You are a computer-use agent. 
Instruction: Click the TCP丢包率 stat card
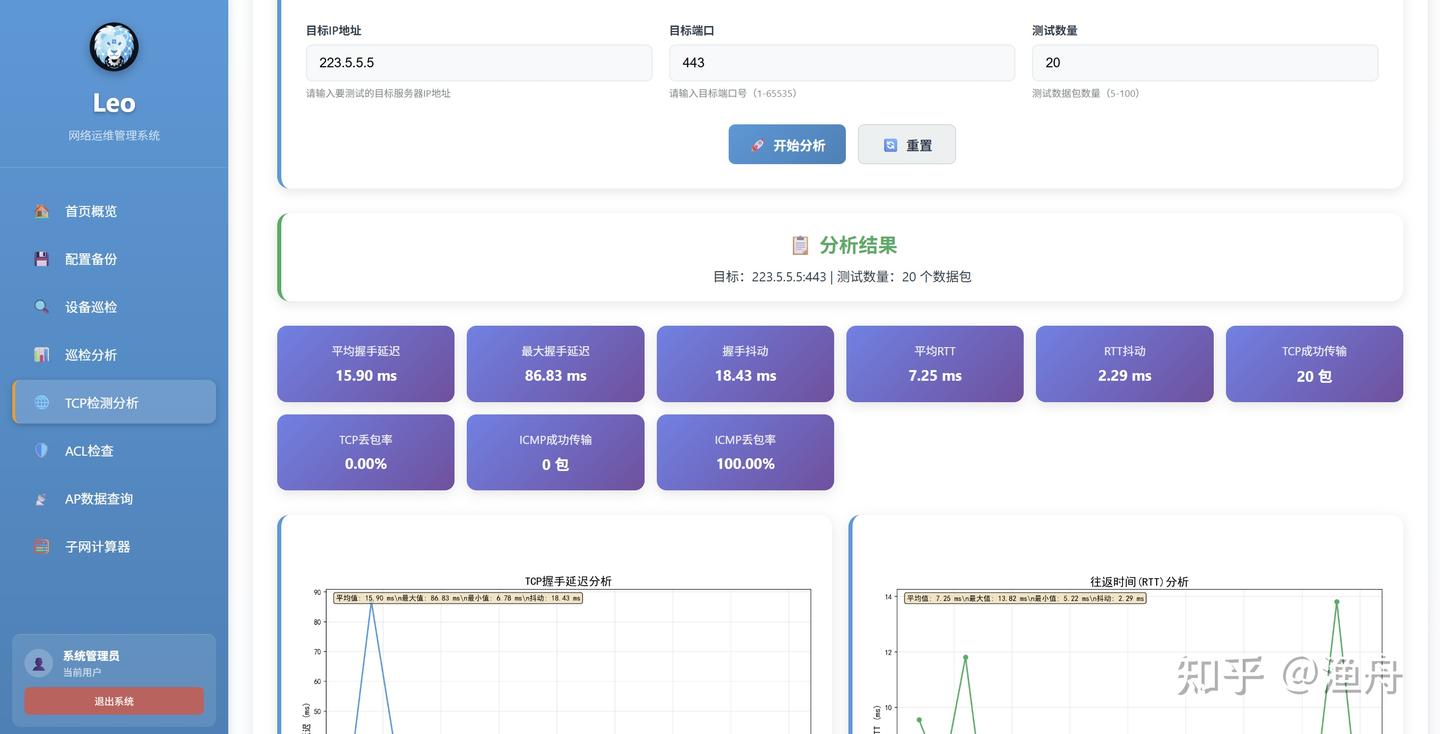pos(366,450)
